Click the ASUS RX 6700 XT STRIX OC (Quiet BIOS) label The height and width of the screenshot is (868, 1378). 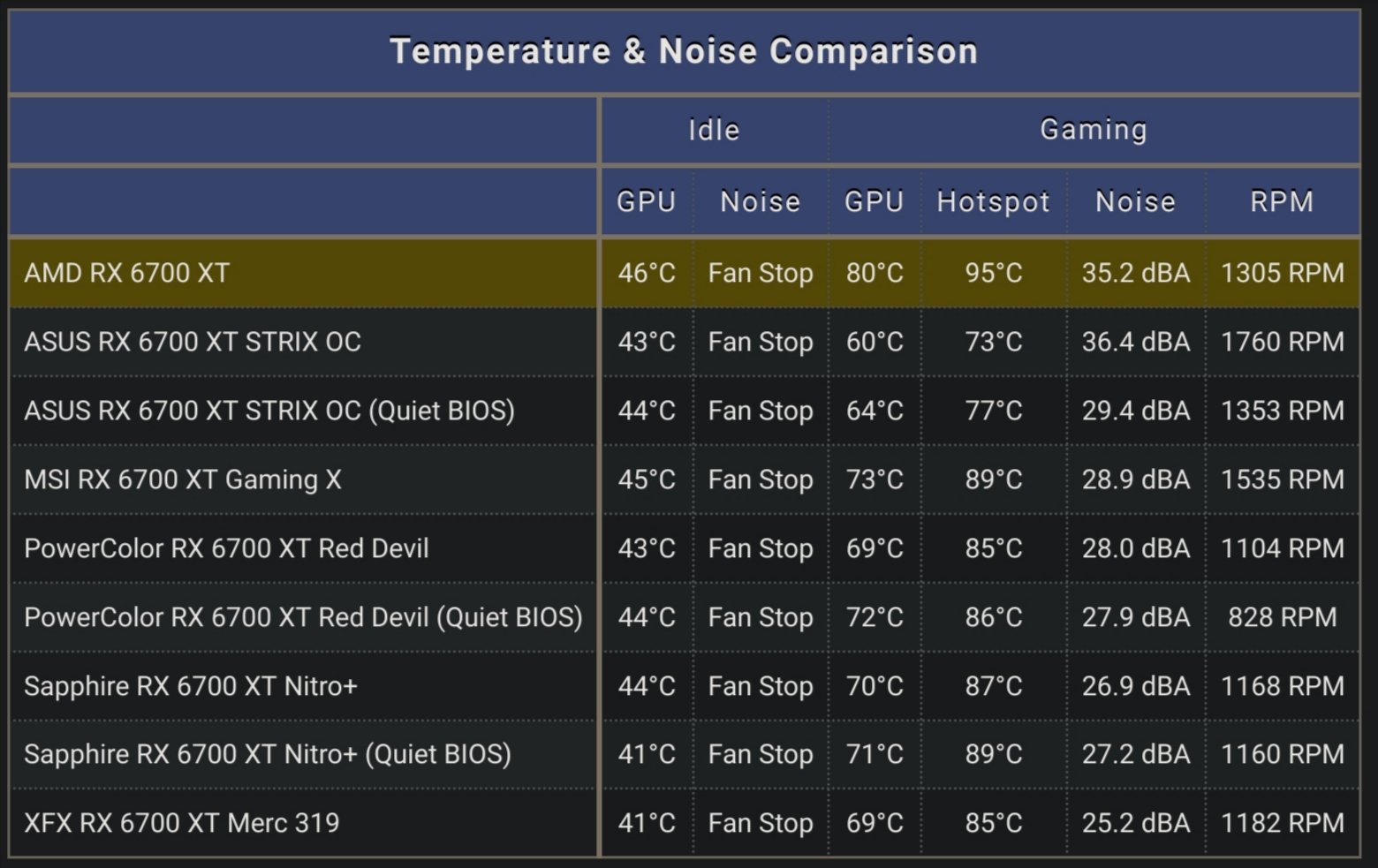[x=269, y=411]
